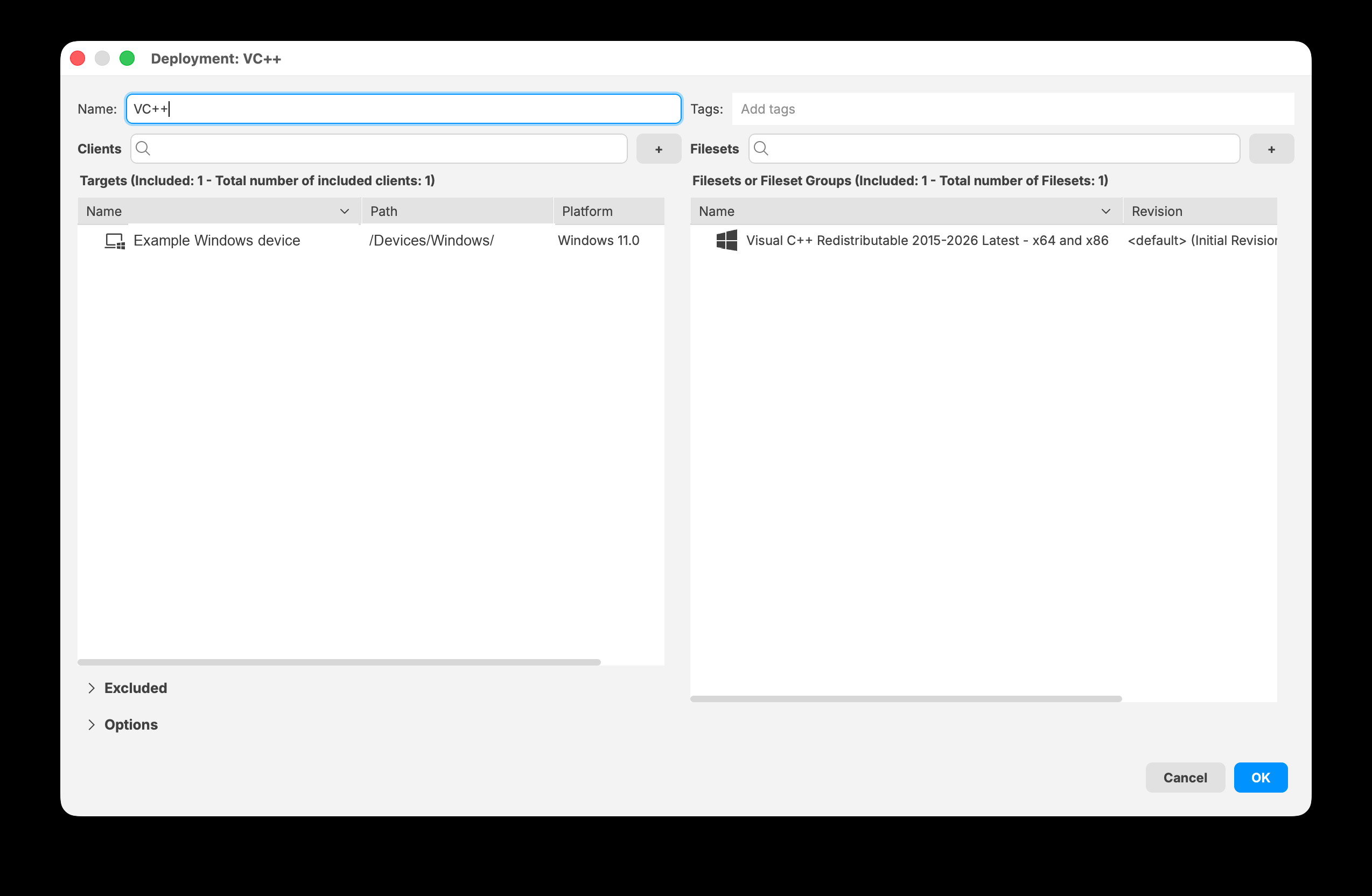Click the Windows device icon in Targets list
This screenshot has height=896, width=1372.
(x=114, y=241)
